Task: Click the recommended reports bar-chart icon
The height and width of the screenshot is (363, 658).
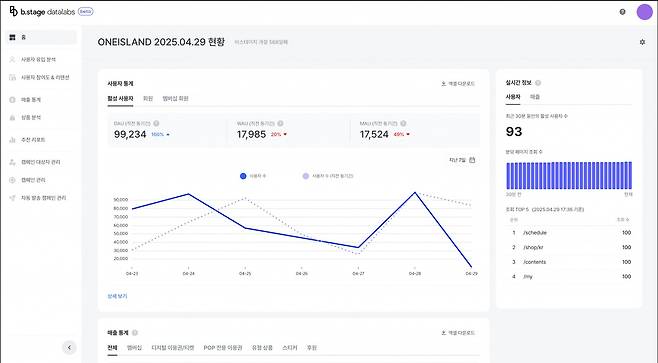Action: [13, 140]
